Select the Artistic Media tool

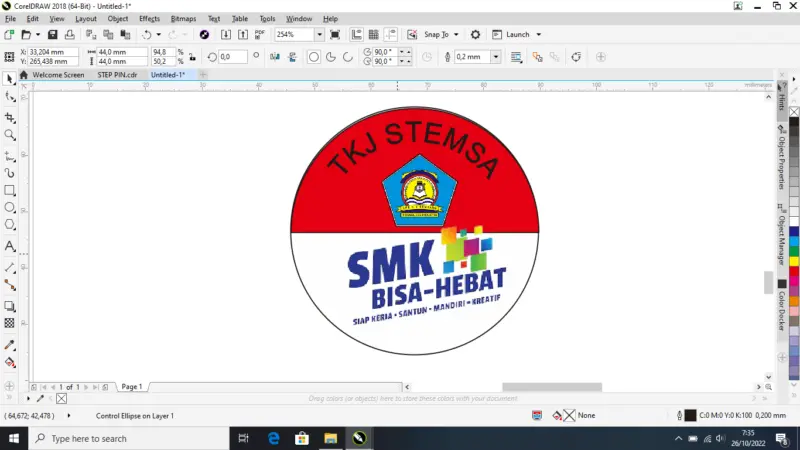(9, 173)
